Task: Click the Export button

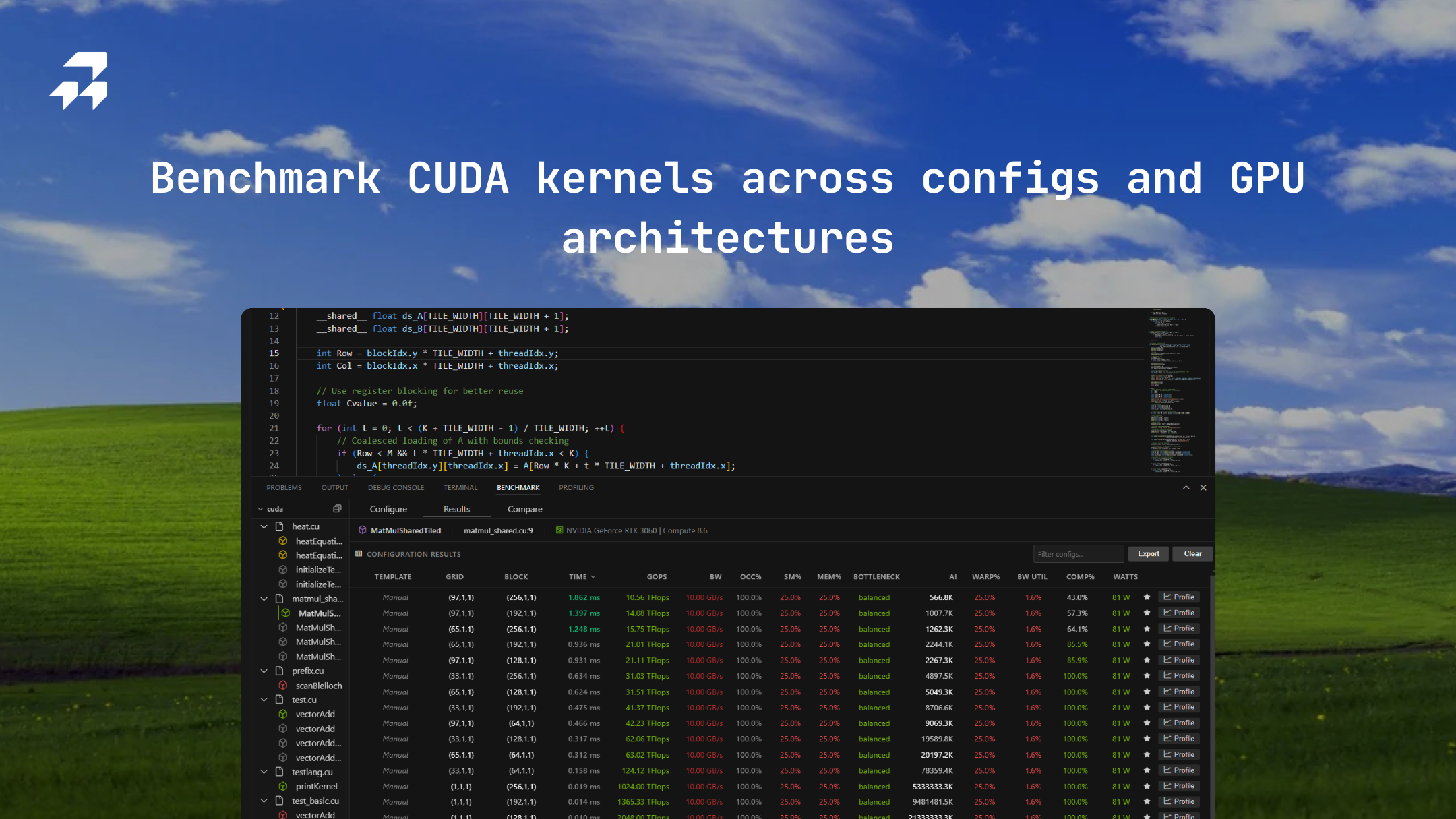Action: (1149, 553)
